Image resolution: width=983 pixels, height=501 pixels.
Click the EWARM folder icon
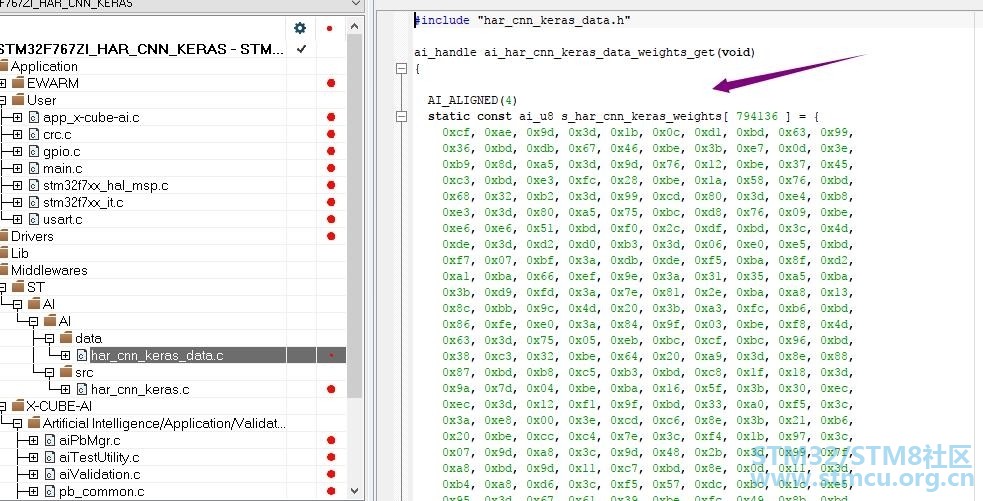point(18,83)
